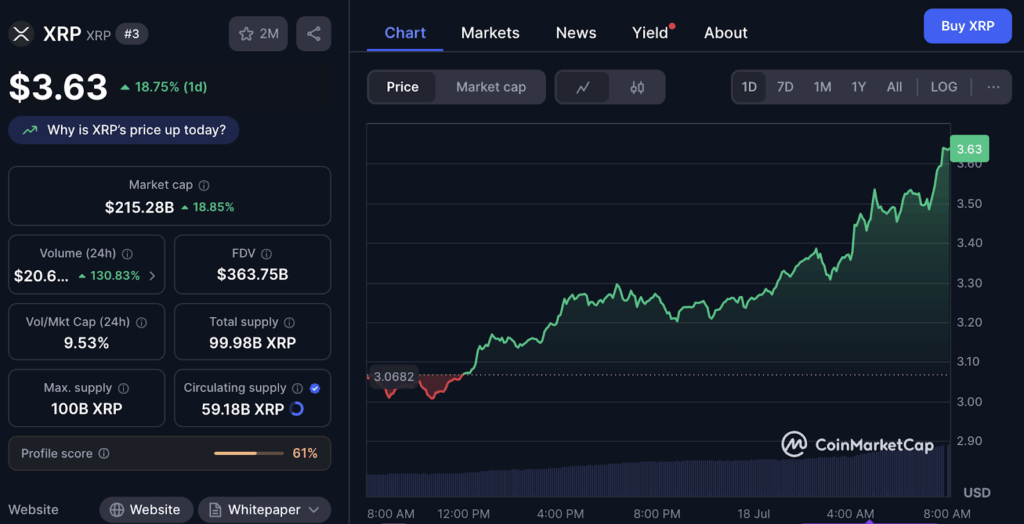
Task: Click the Profile score info icon
Action: tap(104, 454)
